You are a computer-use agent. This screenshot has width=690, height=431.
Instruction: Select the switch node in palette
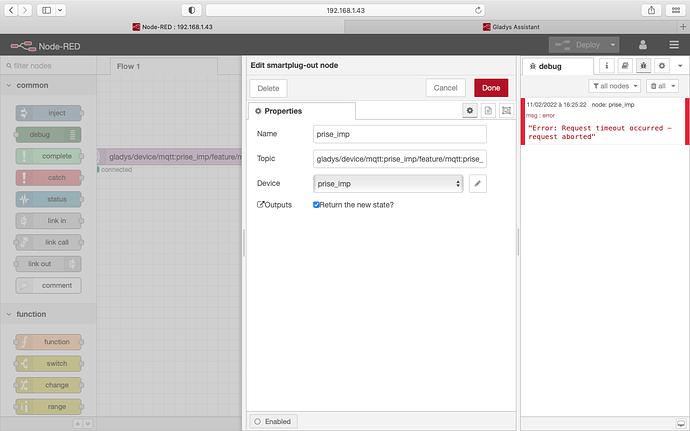(x=48, y=364)
